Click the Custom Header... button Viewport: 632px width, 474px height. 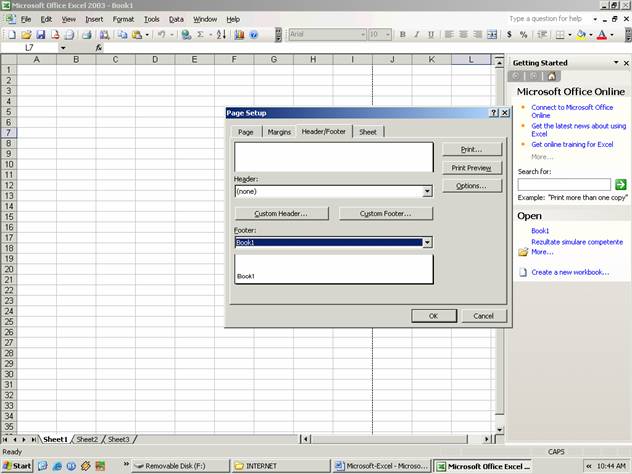[x=281, y=214]
